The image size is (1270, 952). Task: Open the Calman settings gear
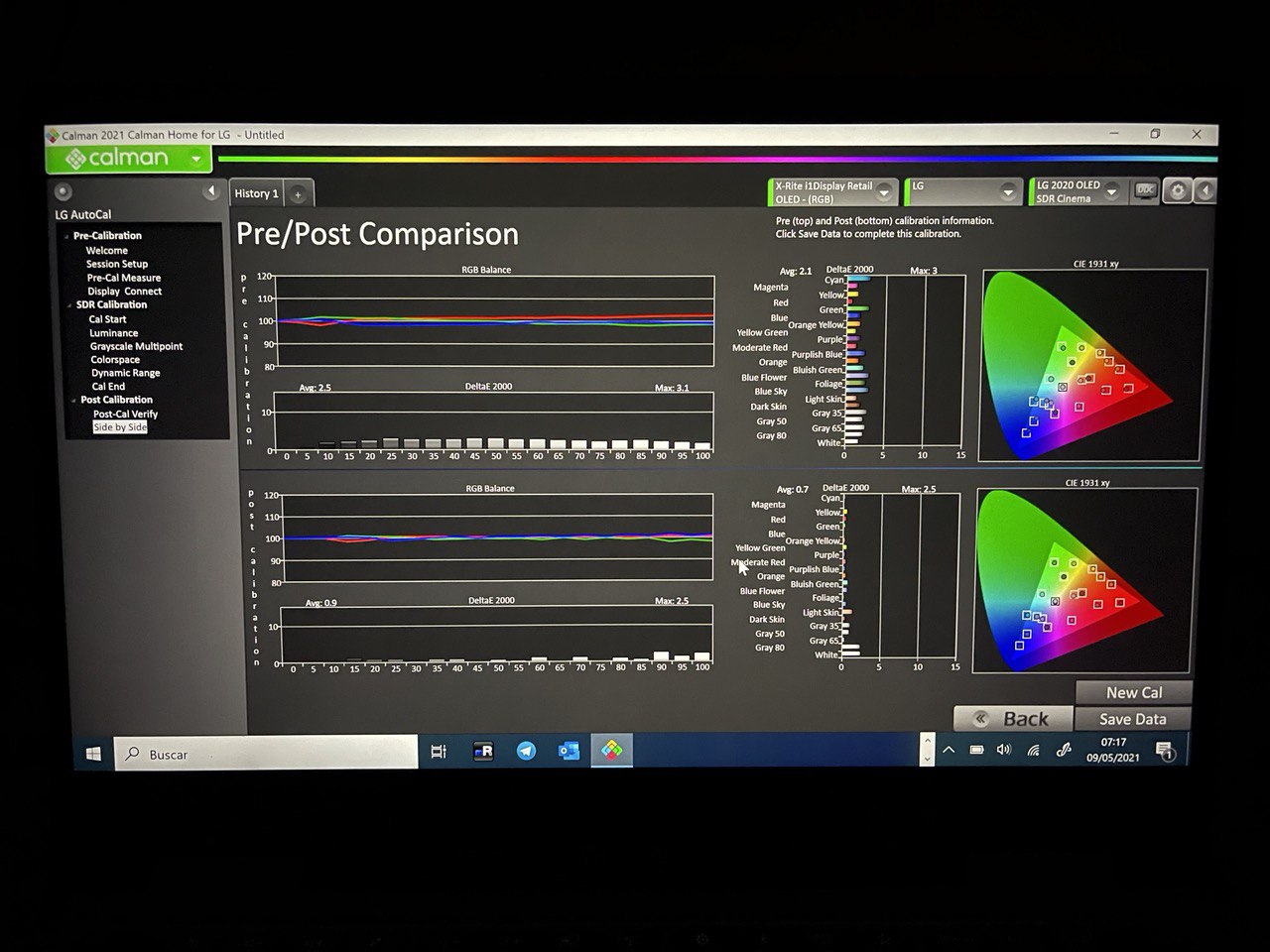pyautogui.click(x=1177, y=190)
